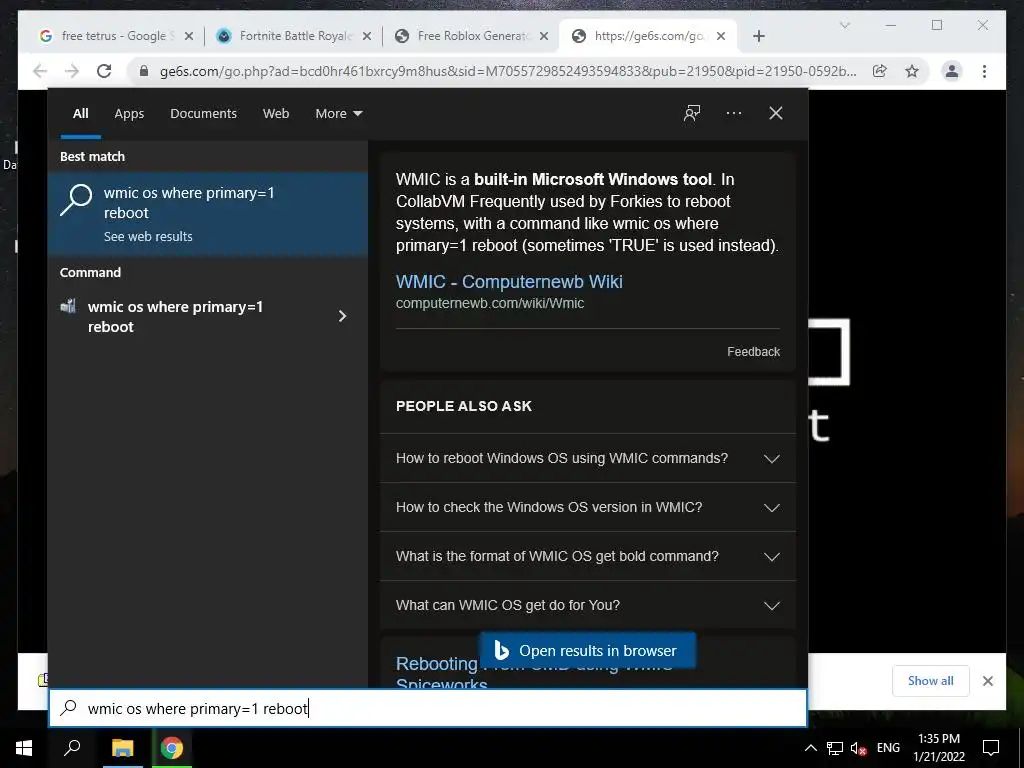Screen dimensions: 1024x768
Task: Open the Chrome profile avatar
Action: (x=952, y=71)
